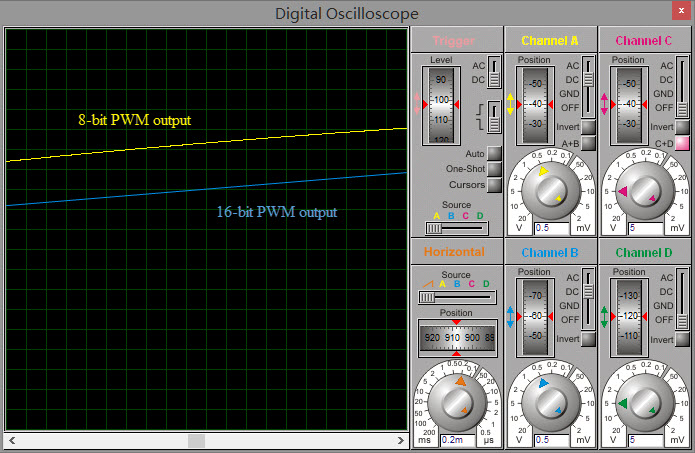Screen dimensions: 695x453
Task: Click the Channel B panel header
Action: tap(550, 252)
